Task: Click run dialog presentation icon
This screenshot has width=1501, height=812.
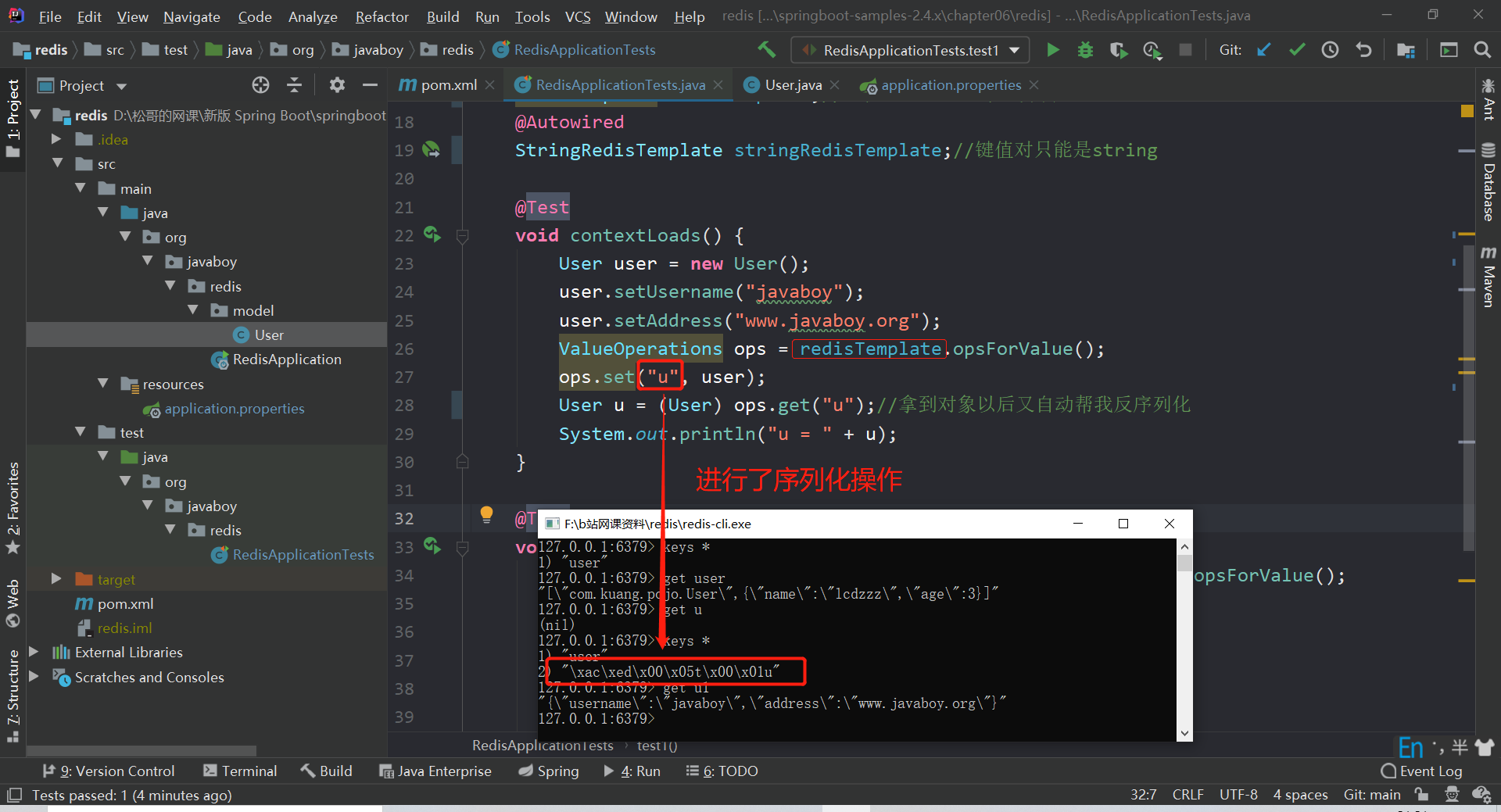Action: pyautogui.click(x=1449, y=50)
